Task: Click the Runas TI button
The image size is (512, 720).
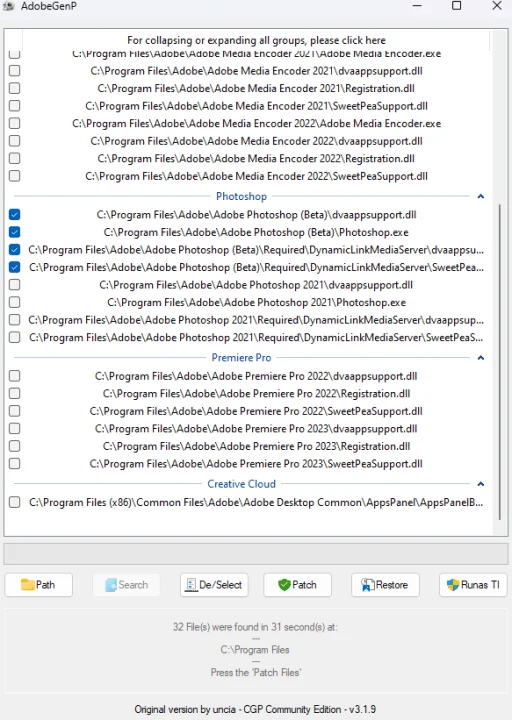Action: 473,585
